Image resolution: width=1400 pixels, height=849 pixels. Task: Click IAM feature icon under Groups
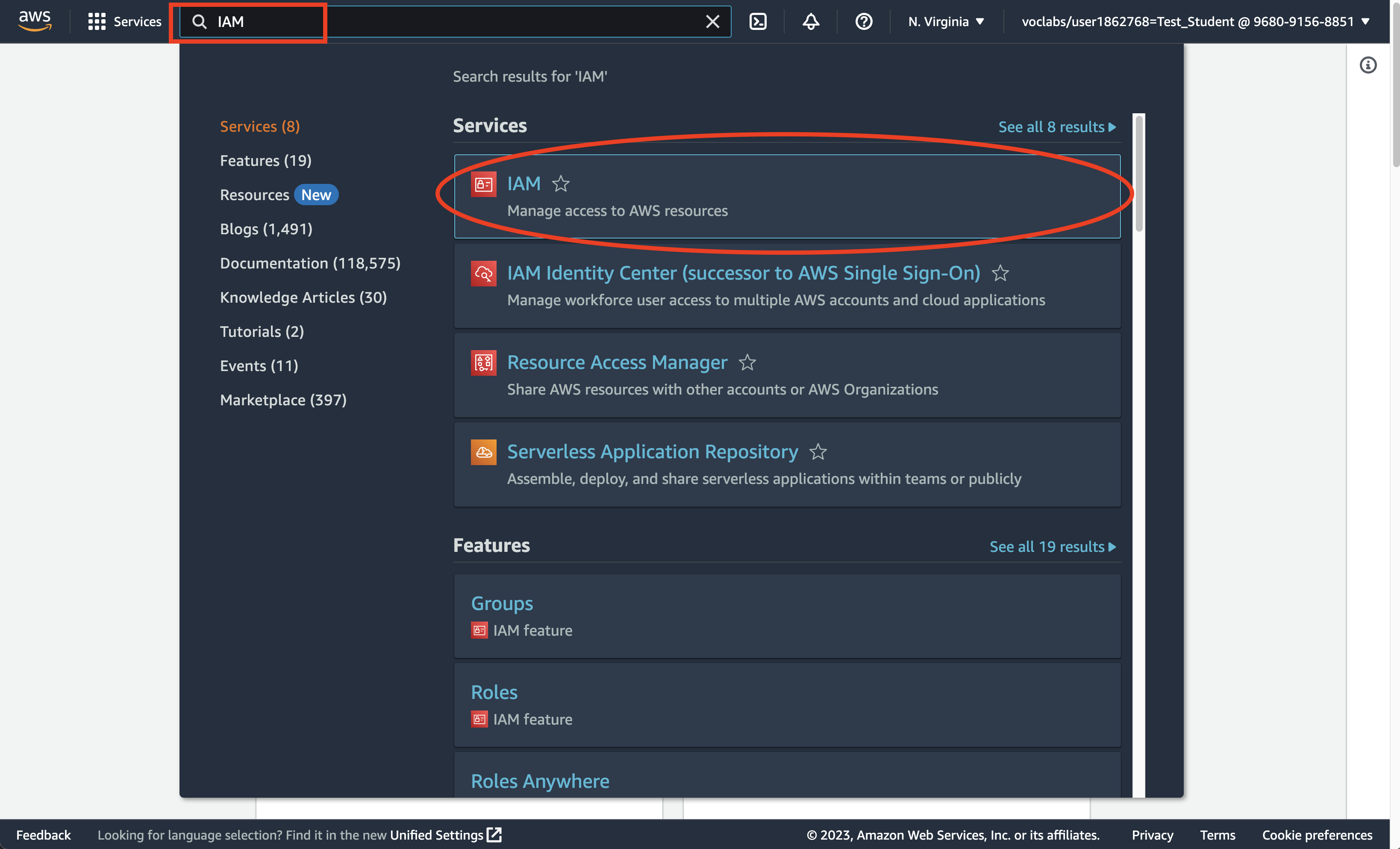[x=479, y=630]
